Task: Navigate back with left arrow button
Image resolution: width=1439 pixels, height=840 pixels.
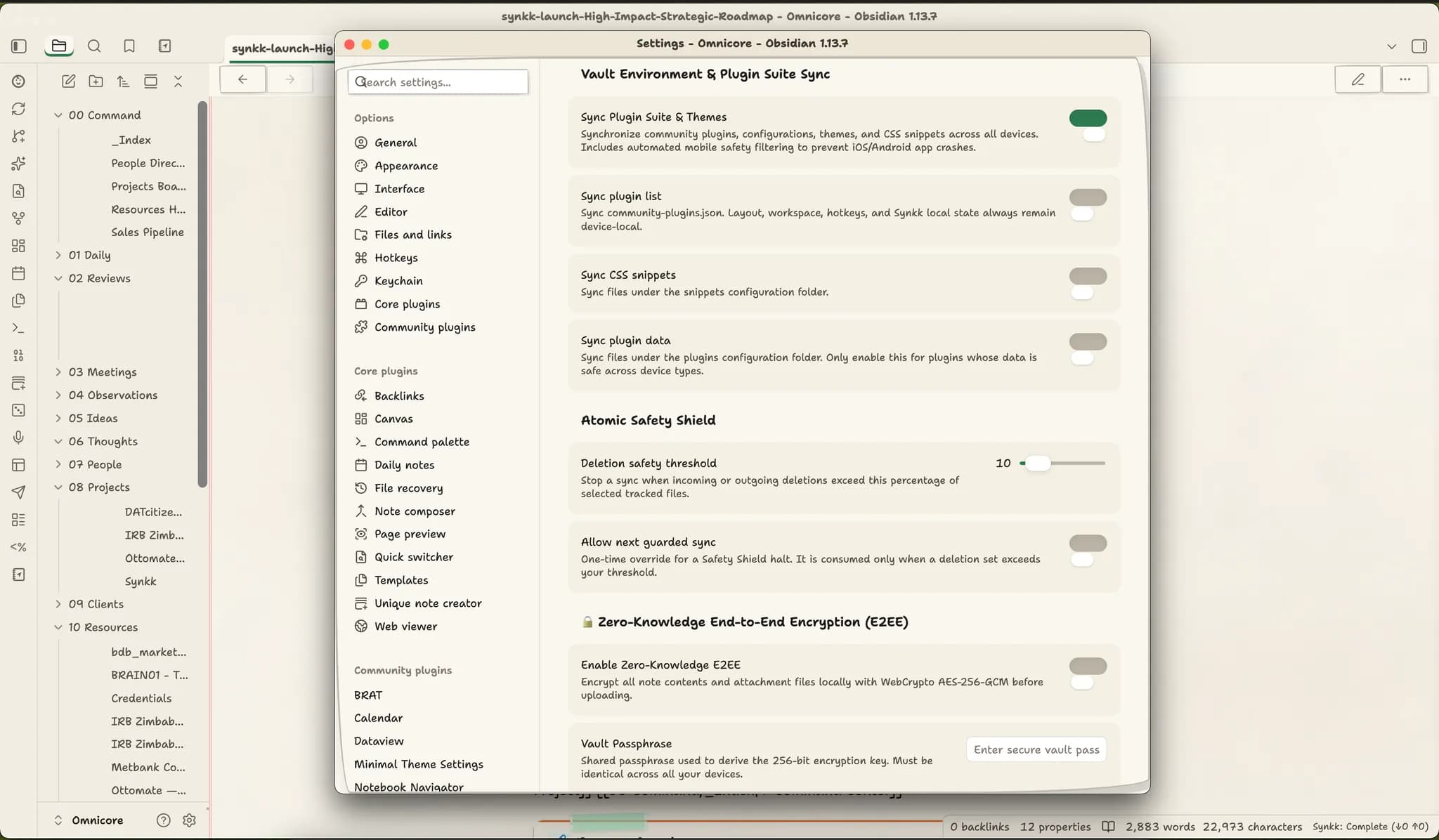Action: 242,79
